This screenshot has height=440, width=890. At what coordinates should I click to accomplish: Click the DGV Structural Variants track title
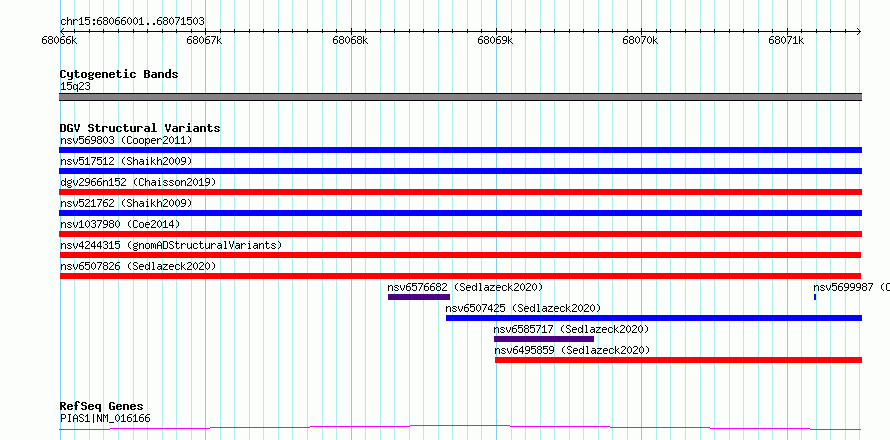[x=140, y=128]
